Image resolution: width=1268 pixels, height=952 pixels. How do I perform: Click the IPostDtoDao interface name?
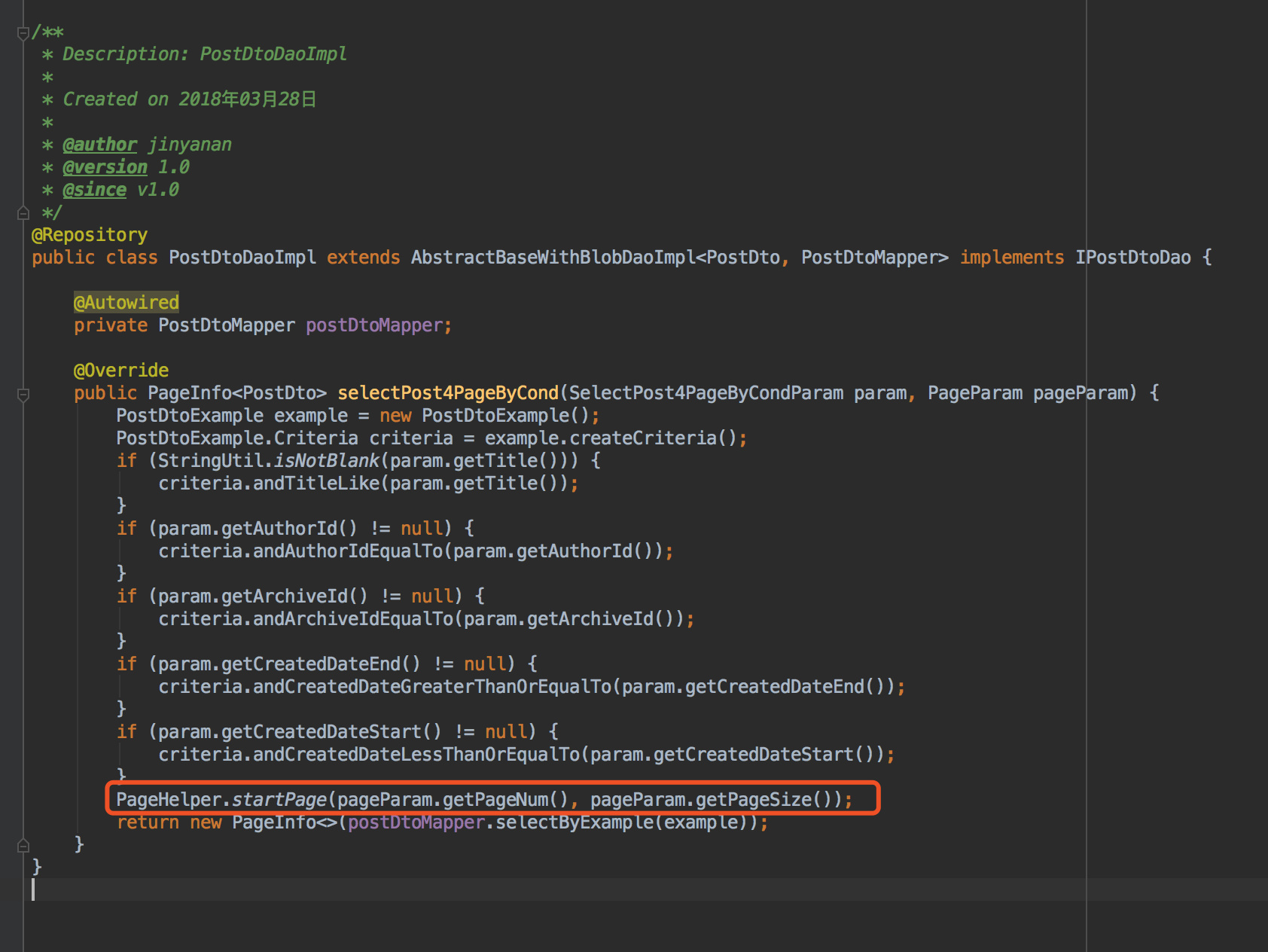(1133, 258)
